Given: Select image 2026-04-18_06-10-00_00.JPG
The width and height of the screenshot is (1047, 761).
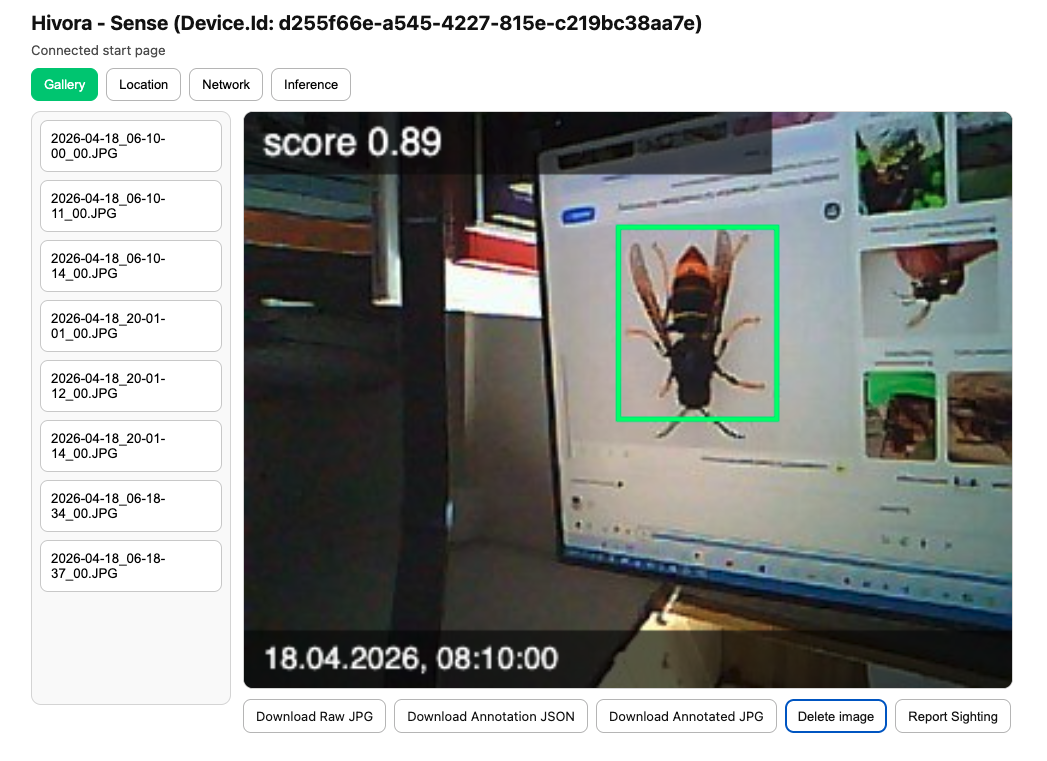Looking at the screenshot, I should pos(131,146).
